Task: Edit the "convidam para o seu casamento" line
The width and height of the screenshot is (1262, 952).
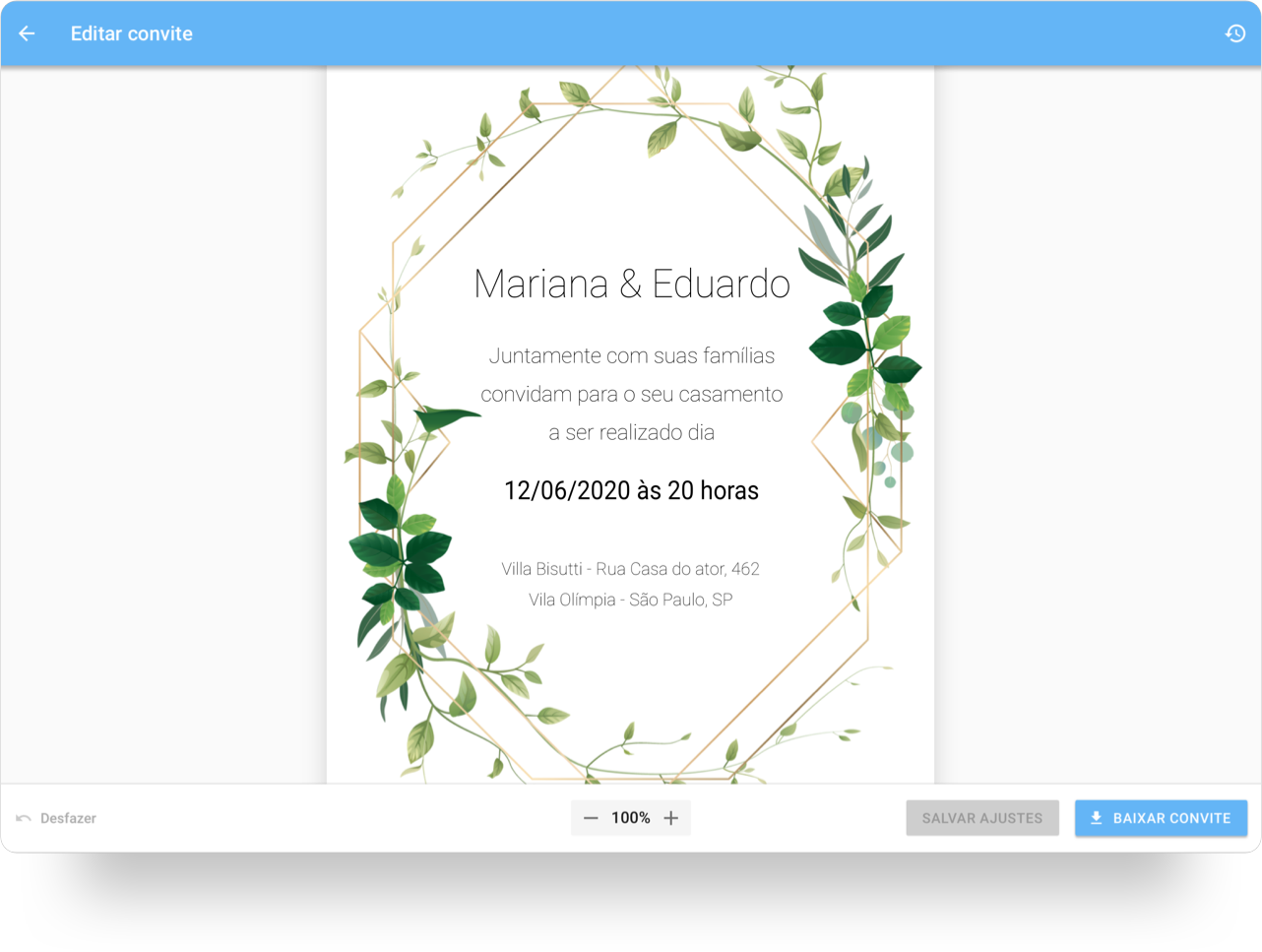Action: pos(631,394)
